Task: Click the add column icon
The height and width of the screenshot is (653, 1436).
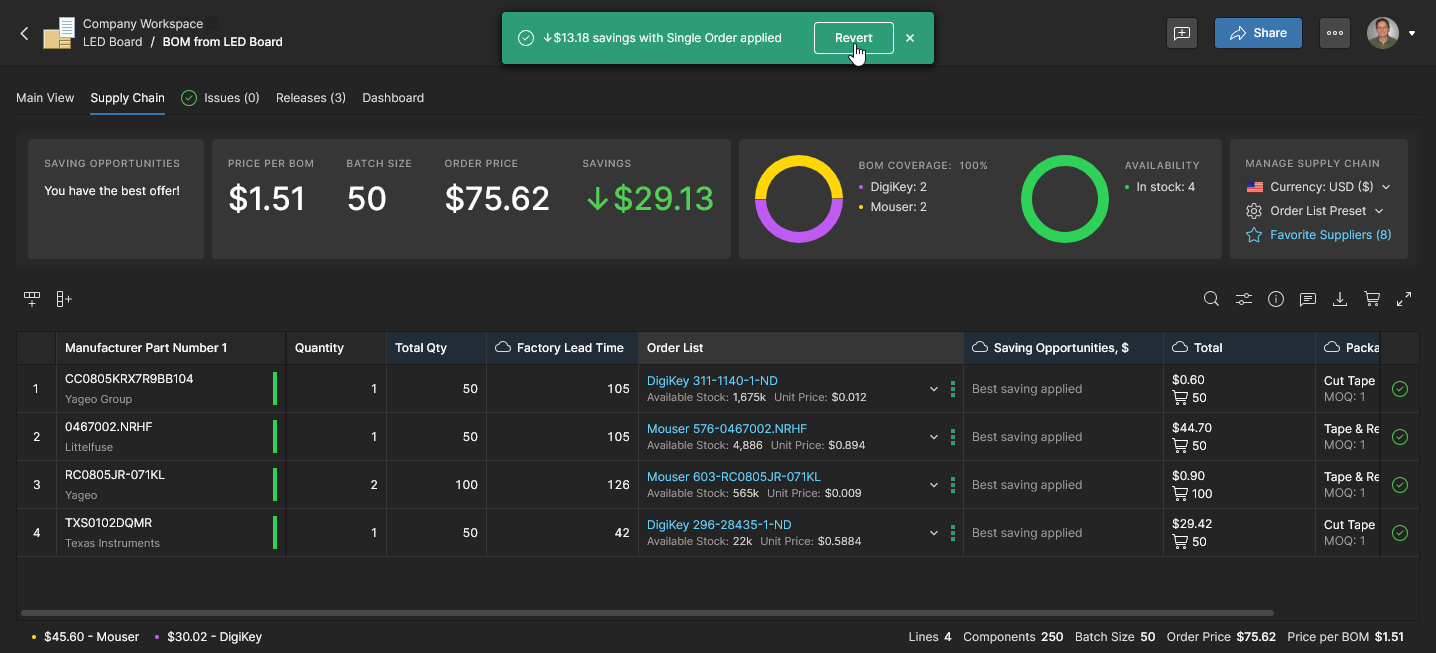Action: (64, 299)
